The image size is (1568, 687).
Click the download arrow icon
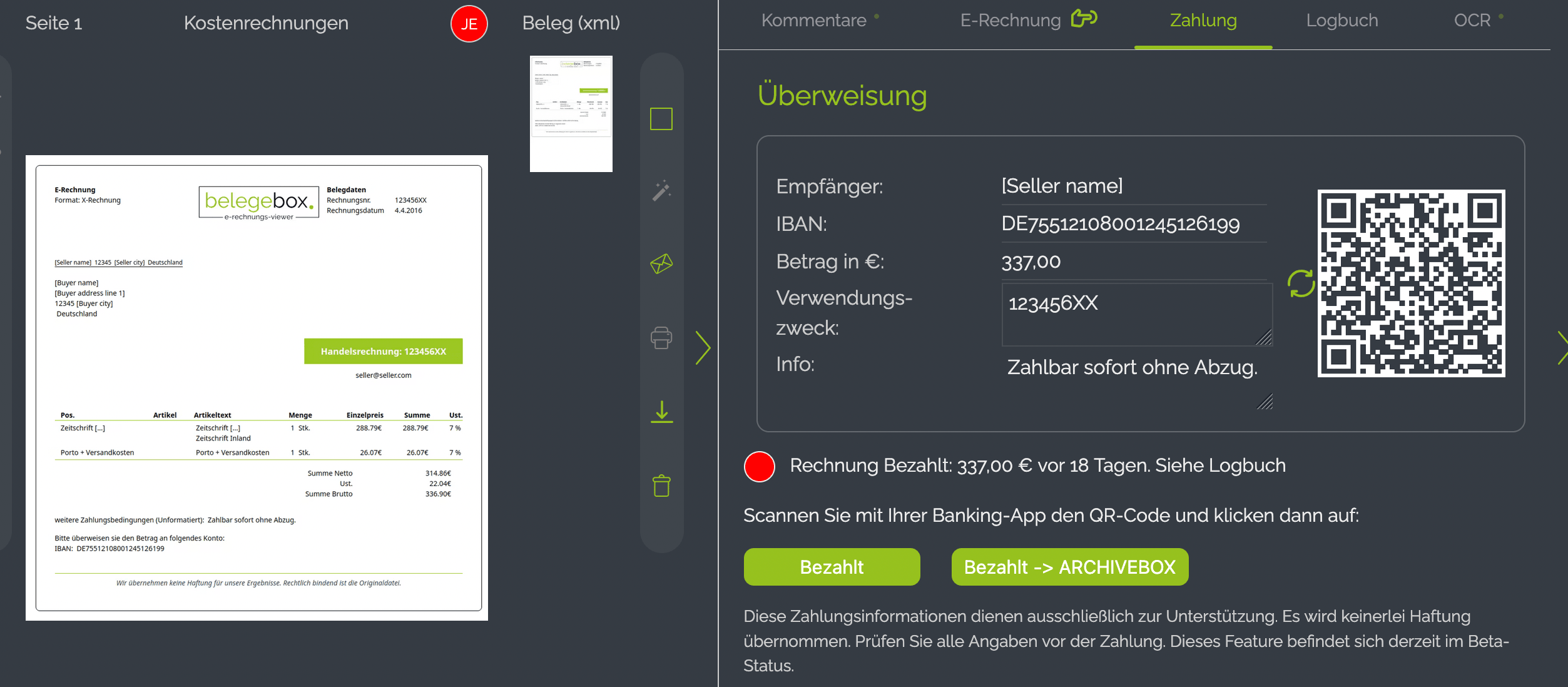point(661,412)
